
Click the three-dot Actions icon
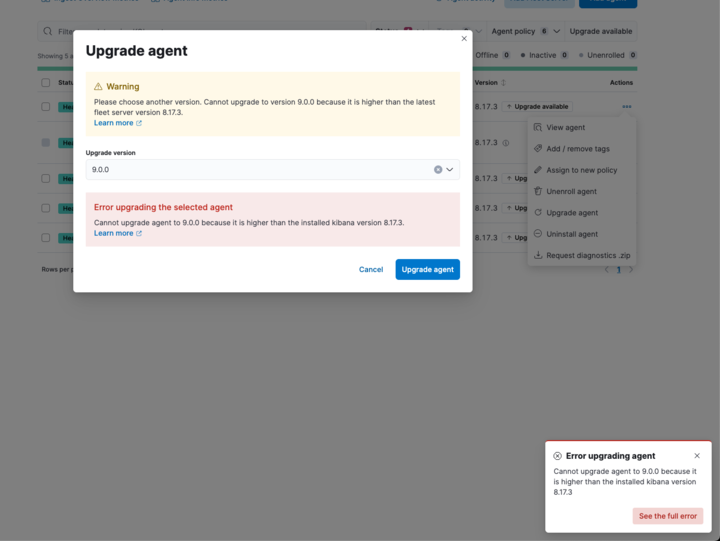(x=626, y=107)
